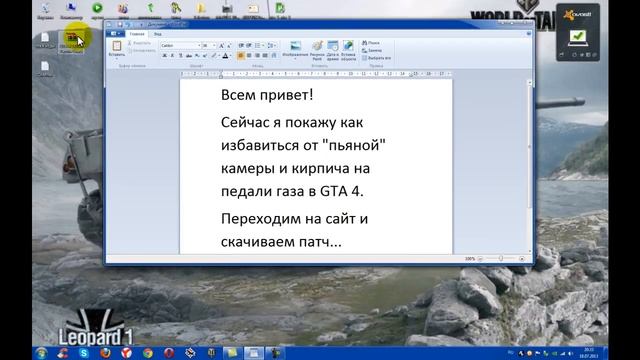This screenshot has width=640, height=360.
Task: Open the font color dropdown arrow
Action: click(230, 56)
